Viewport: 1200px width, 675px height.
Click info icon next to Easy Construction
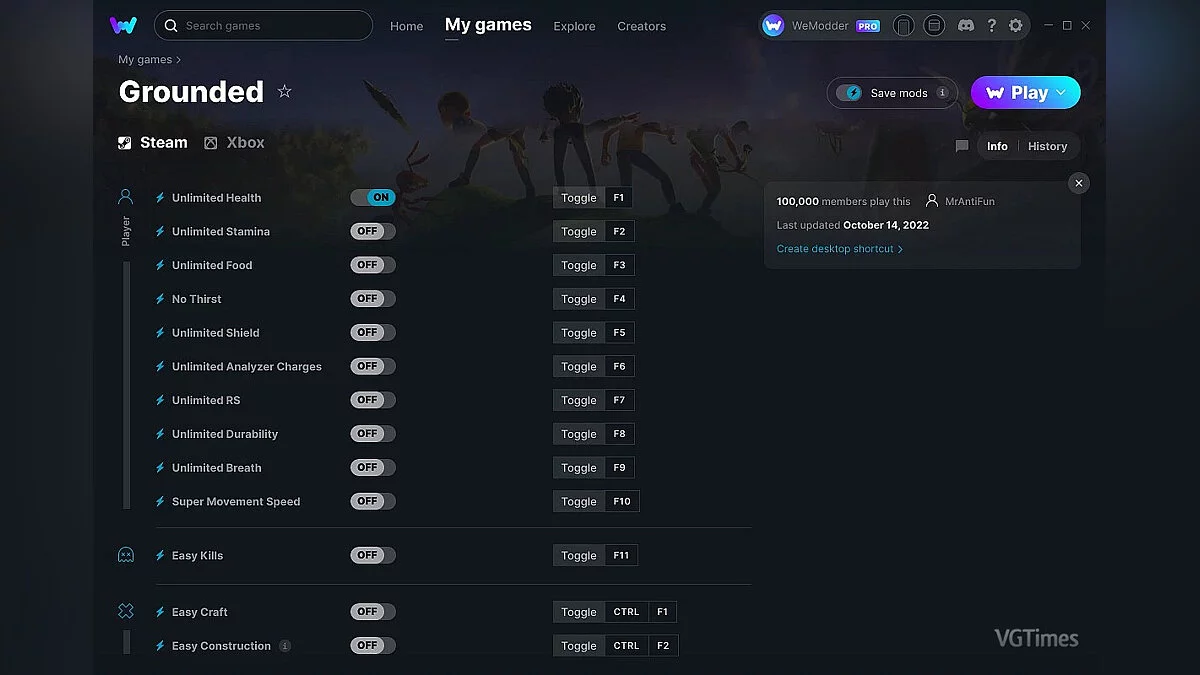point(285,646)
